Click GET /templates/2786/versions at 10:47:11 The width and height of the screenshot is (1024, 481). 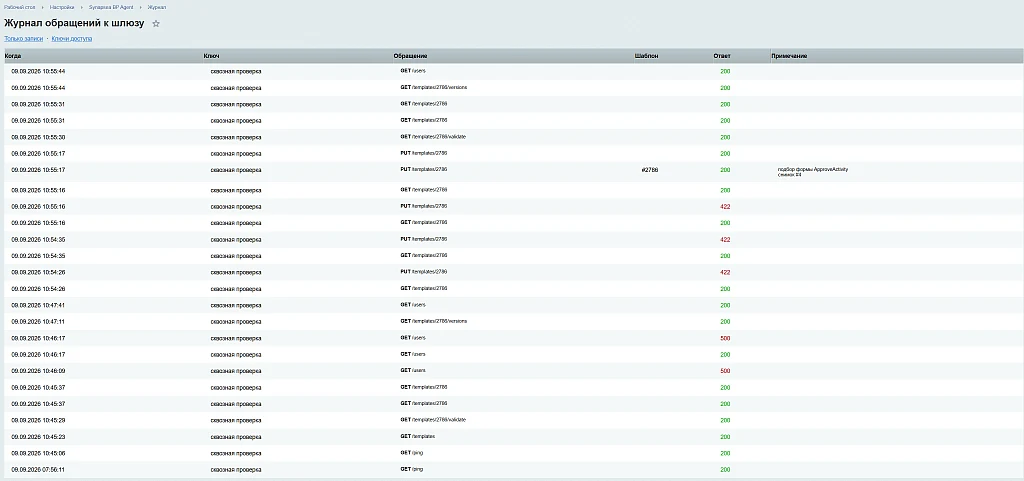434,321
